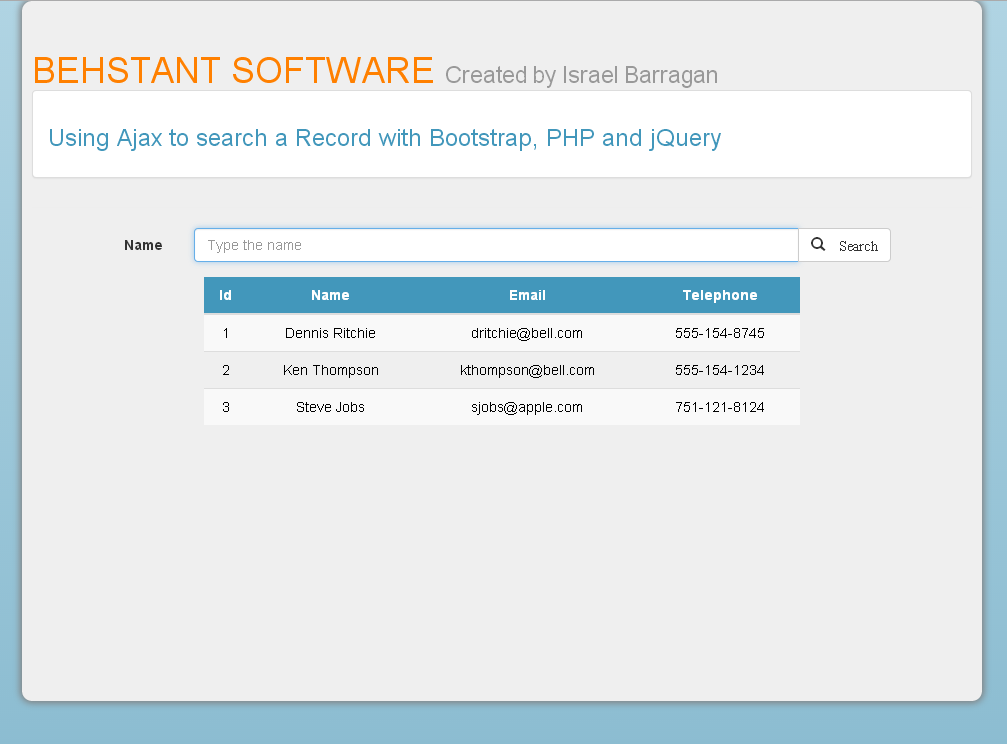Select the id cell '1'

click(225, 333)
